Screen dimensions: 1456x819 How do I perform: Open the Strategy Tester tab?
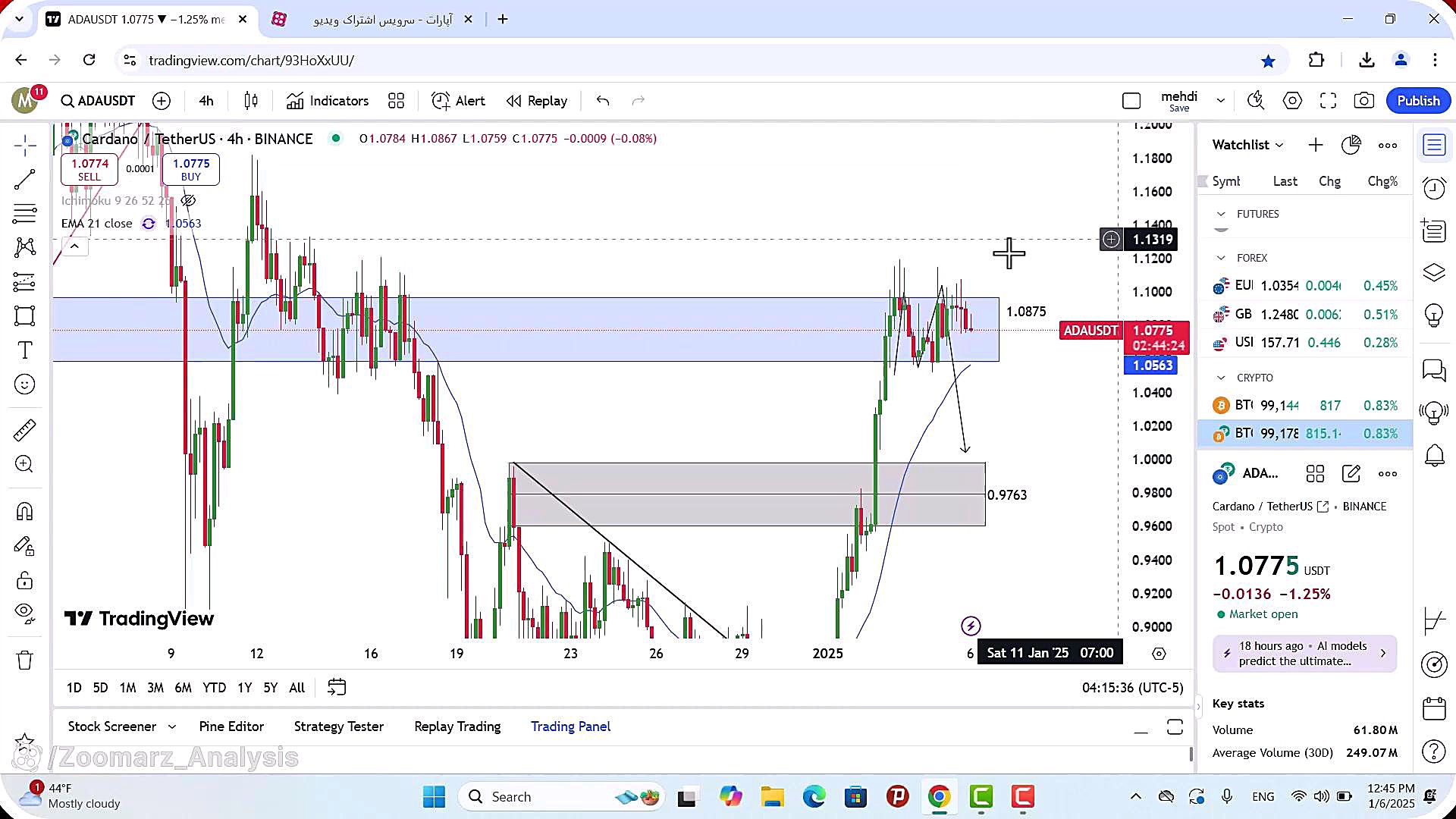click(339, 726)
